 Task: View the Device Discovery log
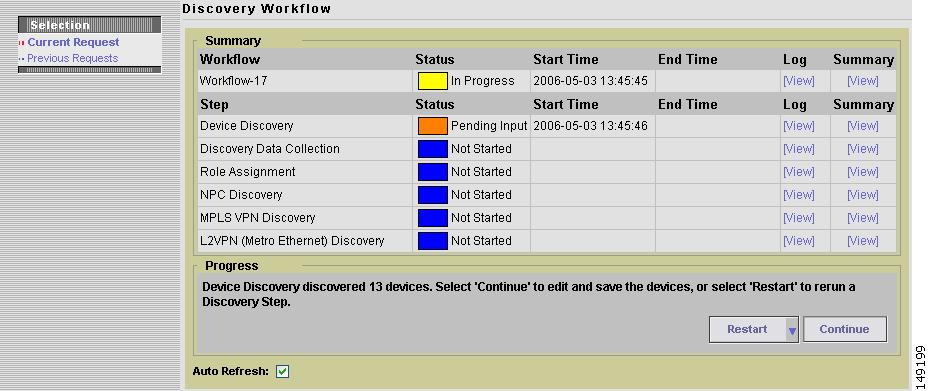tap(798, 126)
